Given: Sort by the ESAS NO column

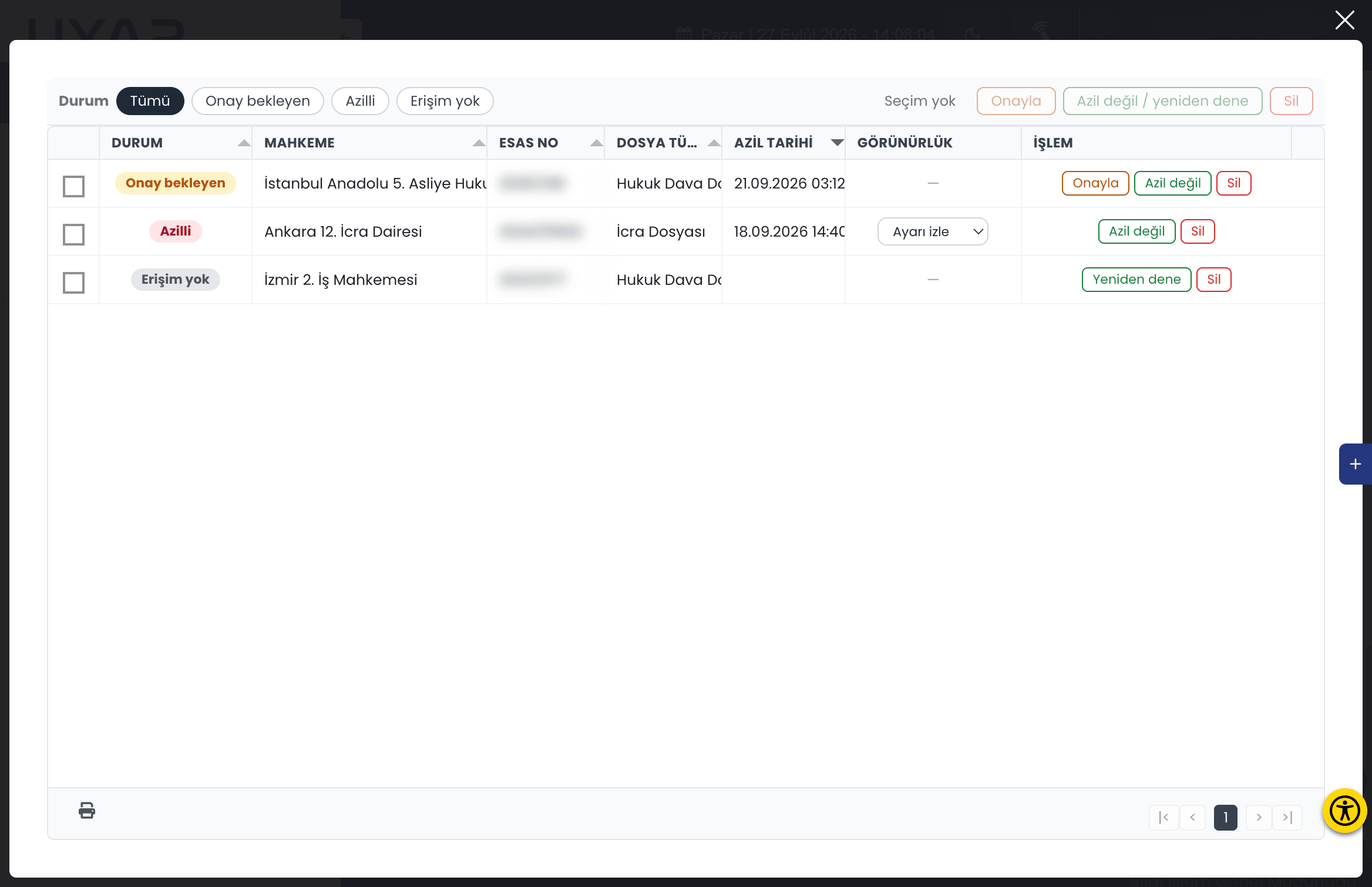Looking at the screenshot, I should [546, 143].
